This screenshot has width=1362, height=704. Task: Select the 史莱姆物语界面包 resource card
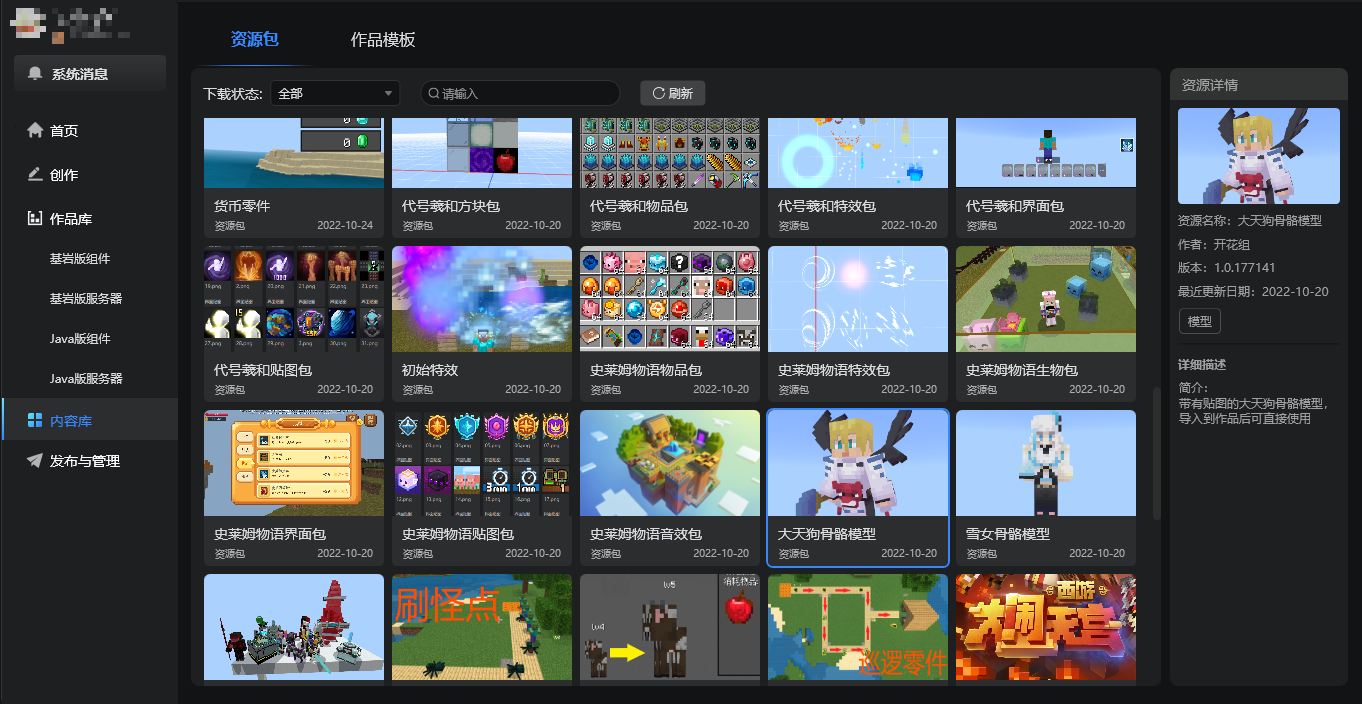[x=294, y=488]
